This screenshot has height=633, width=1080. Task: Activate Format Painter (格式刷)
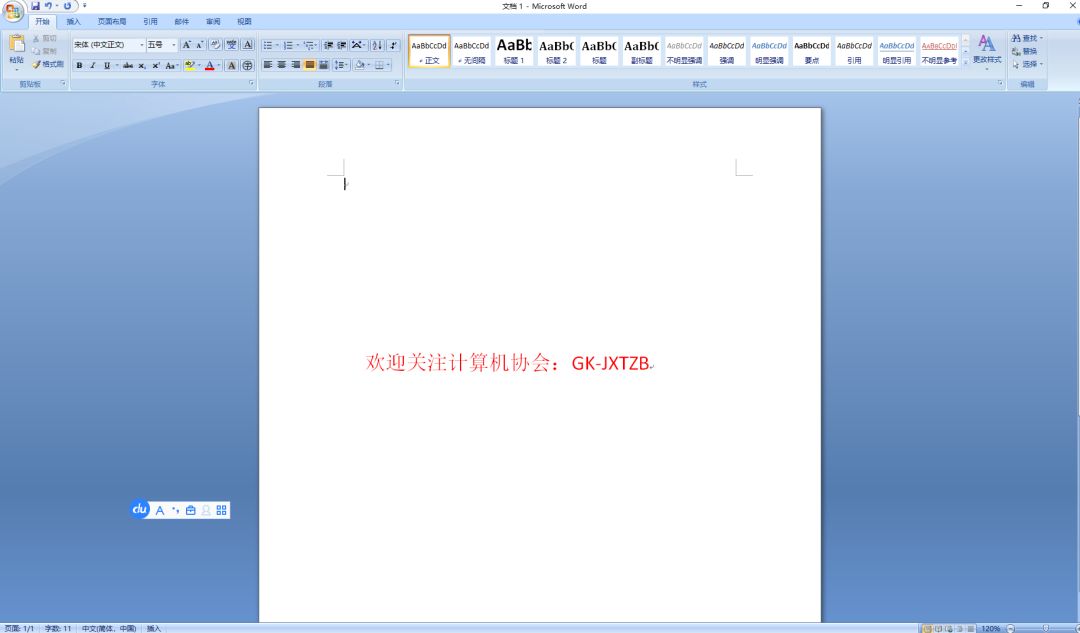48,64
